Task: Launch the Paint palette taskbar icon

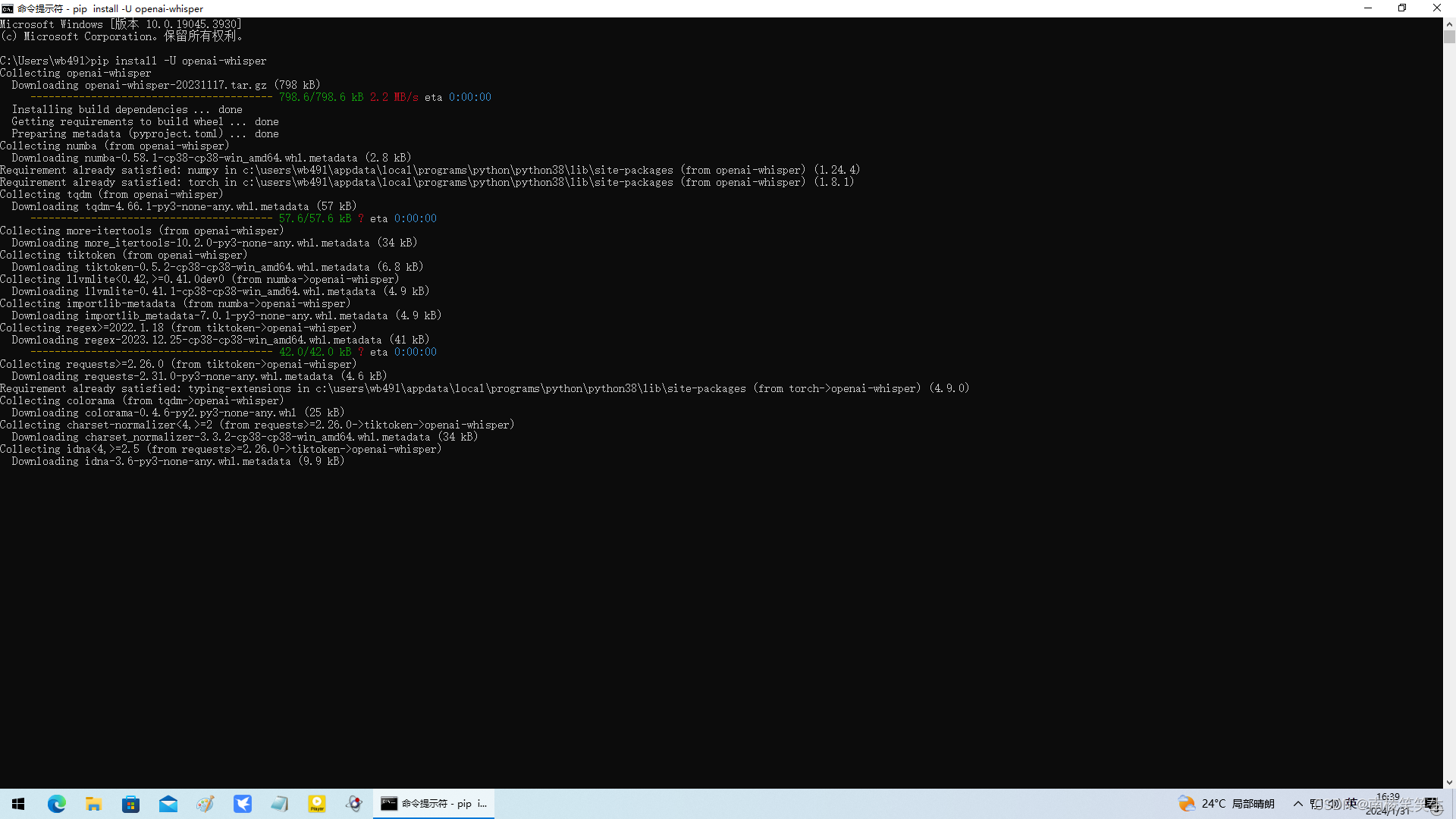Action: coord(206,804)
